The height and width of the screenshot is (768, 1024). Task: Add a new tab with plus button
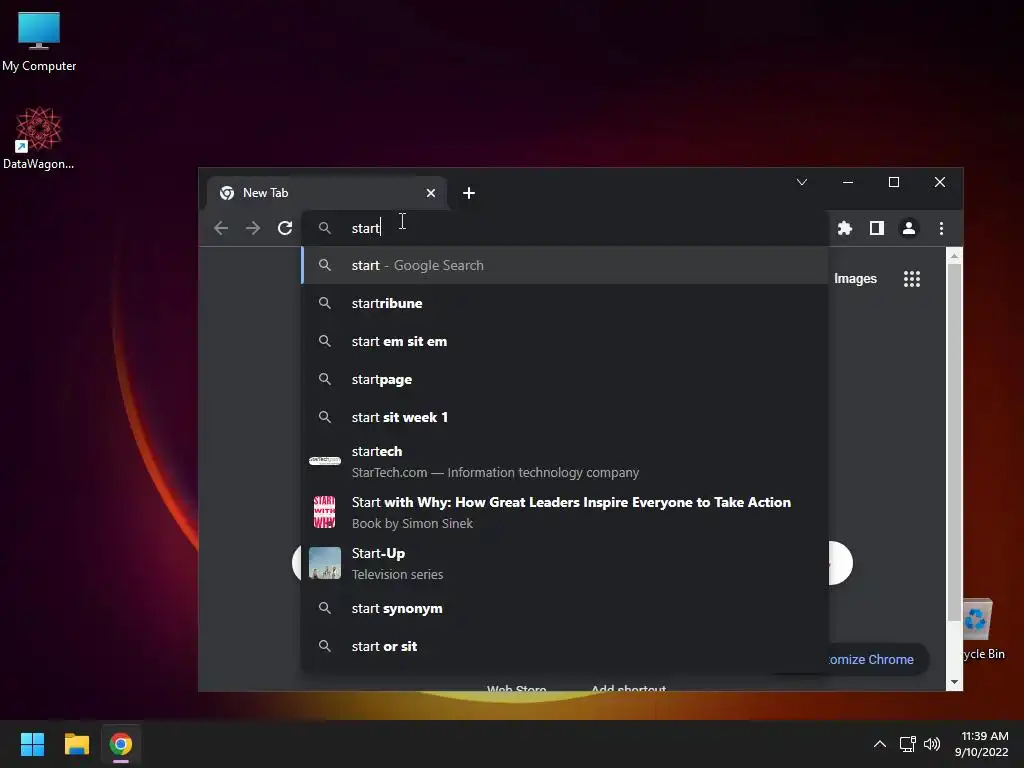click(468, 193)
